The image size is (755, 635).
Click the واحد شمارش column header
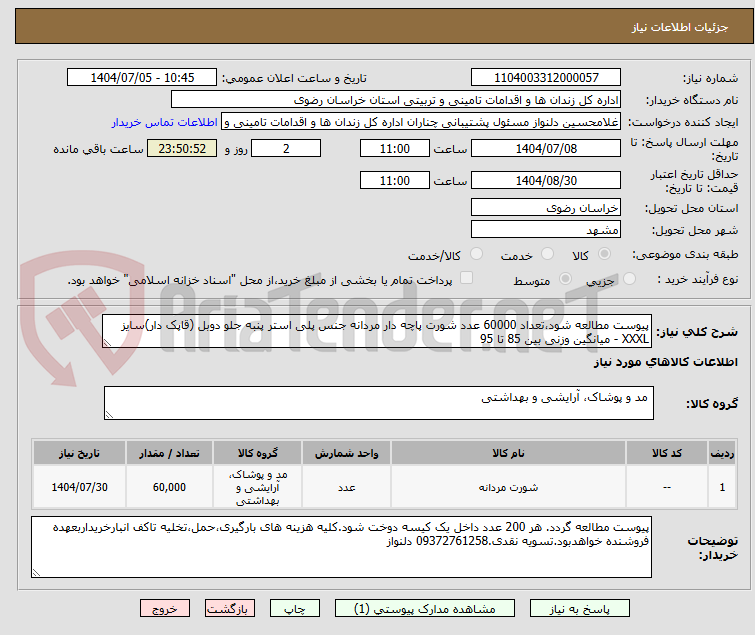point(346,453)
